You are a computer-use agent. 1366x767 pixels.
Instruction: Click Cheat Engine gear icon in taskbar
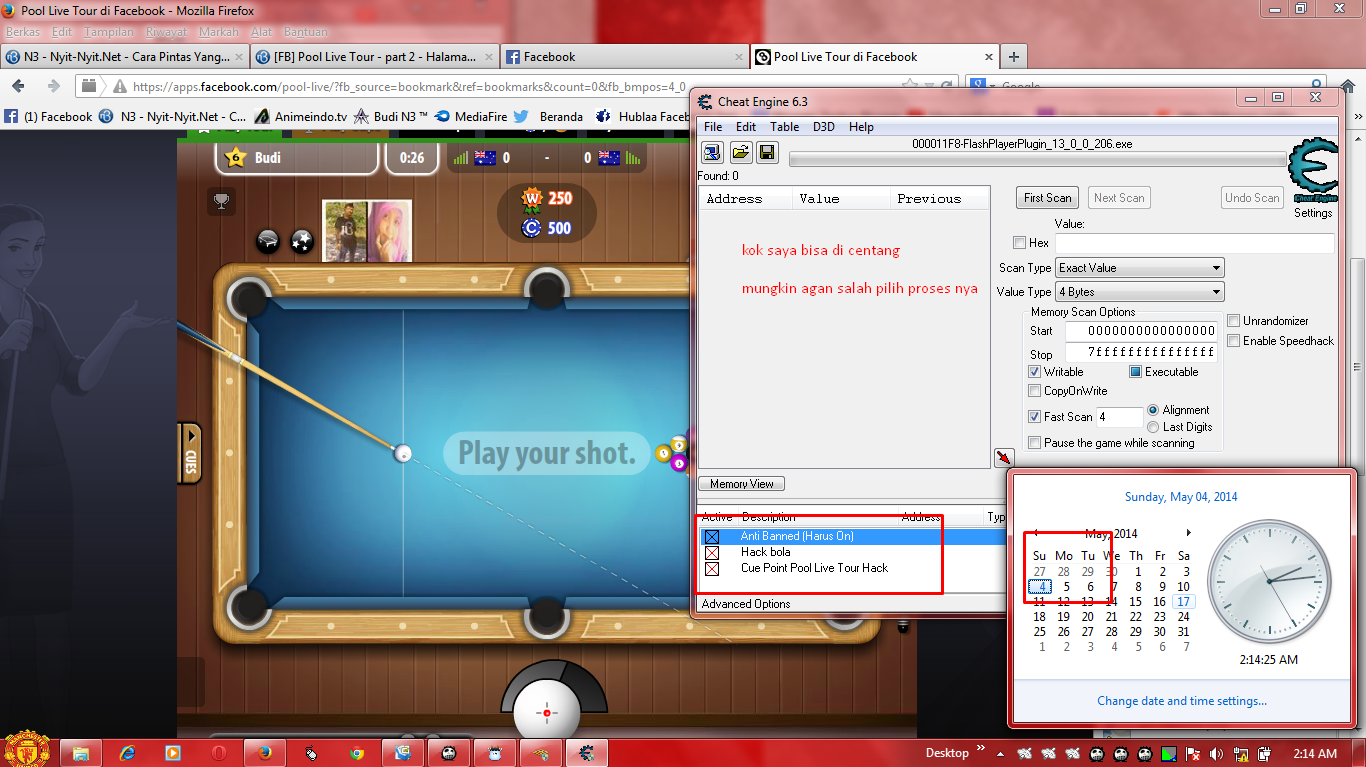point(587,752)
